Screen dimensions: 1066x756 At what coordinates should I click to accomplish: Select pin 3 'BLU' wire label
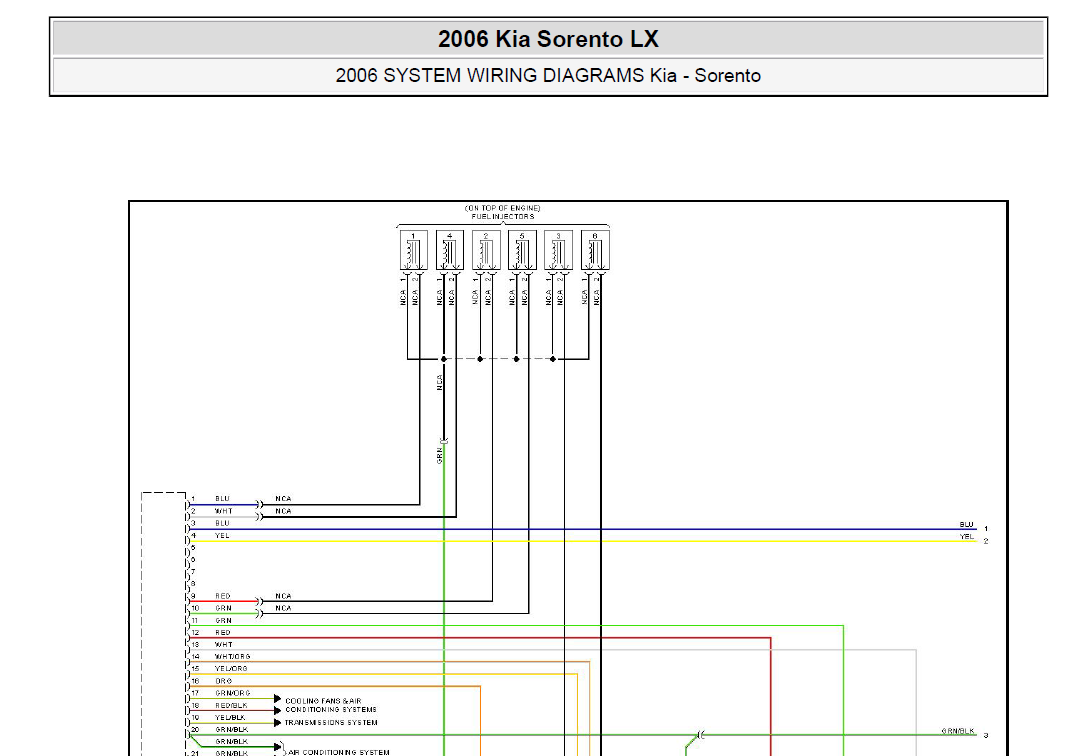222,523
